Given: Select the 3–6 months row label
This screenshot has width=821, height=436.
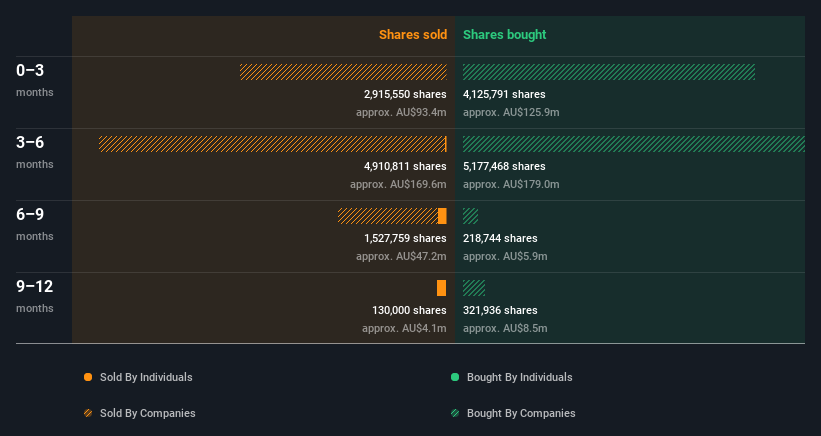Looking at the screenshot, I should (35, 152).
